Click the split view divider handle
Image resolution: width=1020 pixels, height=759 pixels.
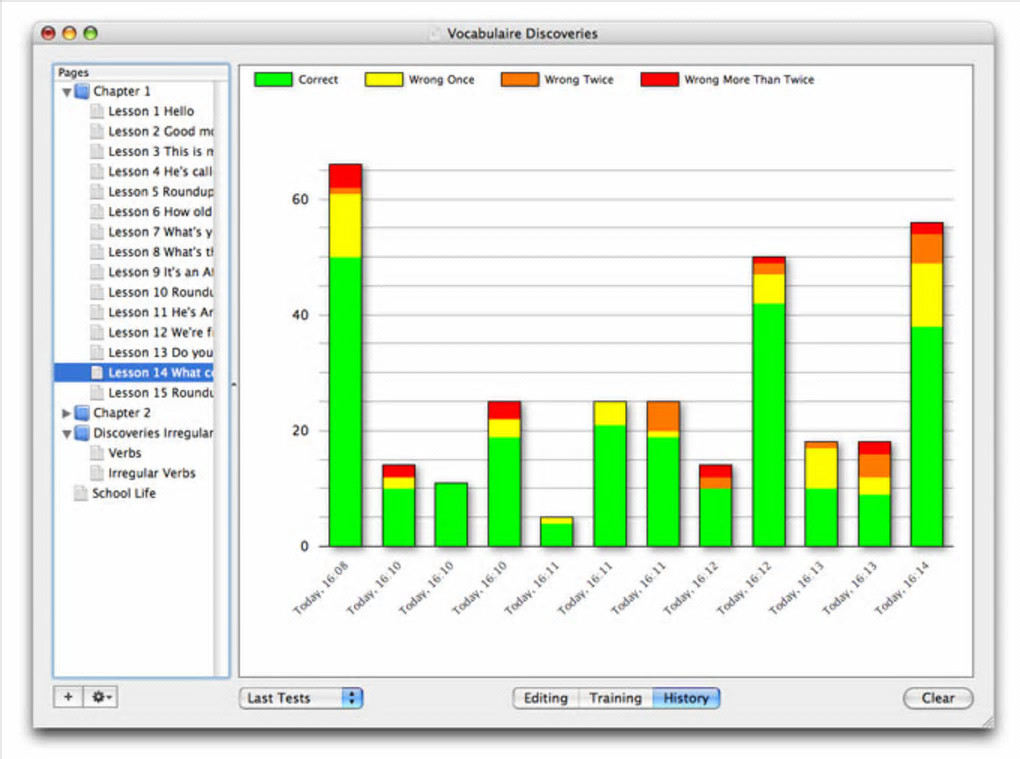(234, 385)
